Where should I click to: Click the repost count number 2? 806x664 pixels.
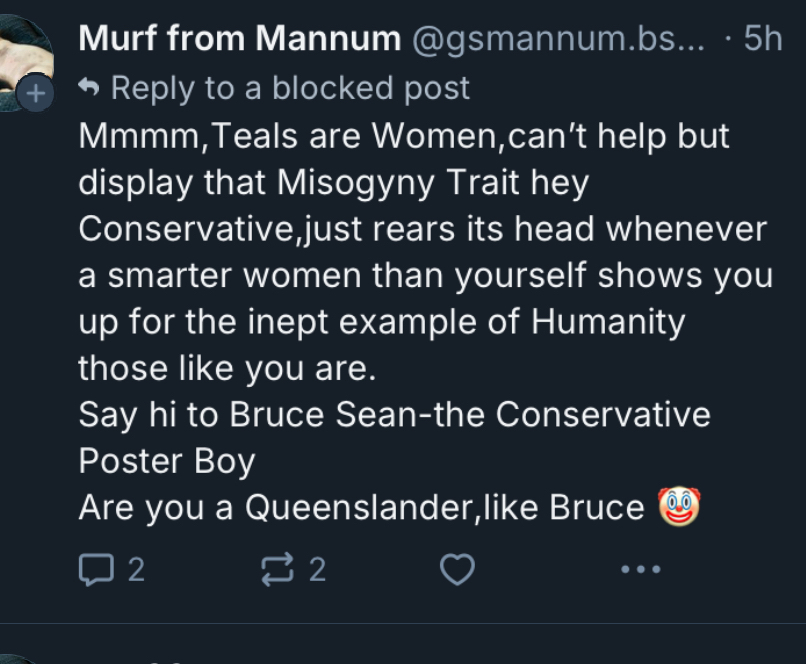coord(317,570)
